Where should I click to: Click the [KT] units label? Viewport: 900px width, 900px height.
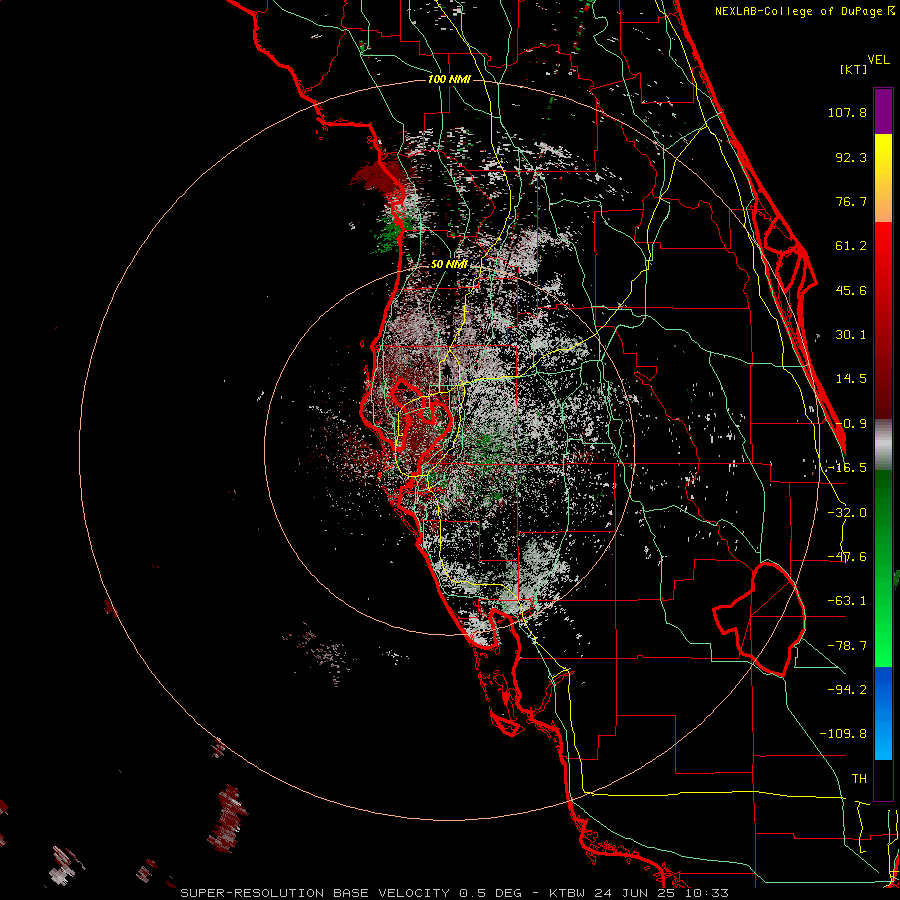(854, 69)
